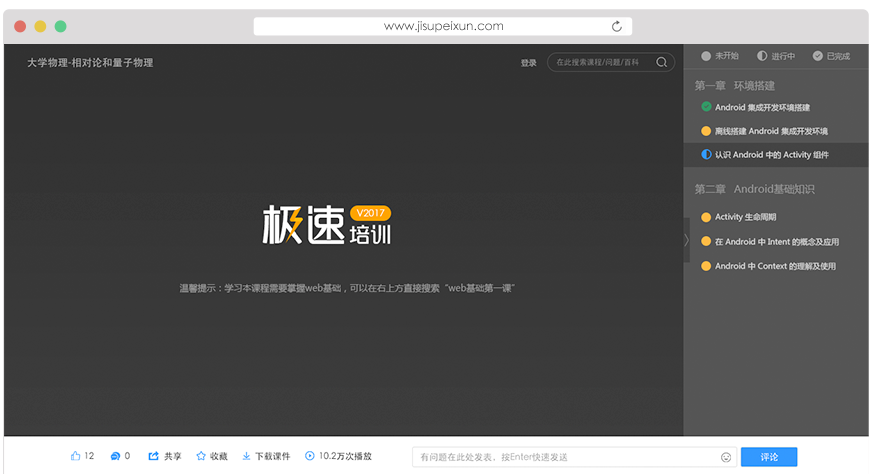Viewport: 872px width, 474px height.
Task: Open lesson 认识 Android 中的 Activity 组件
Action: (x=772, y=155)
